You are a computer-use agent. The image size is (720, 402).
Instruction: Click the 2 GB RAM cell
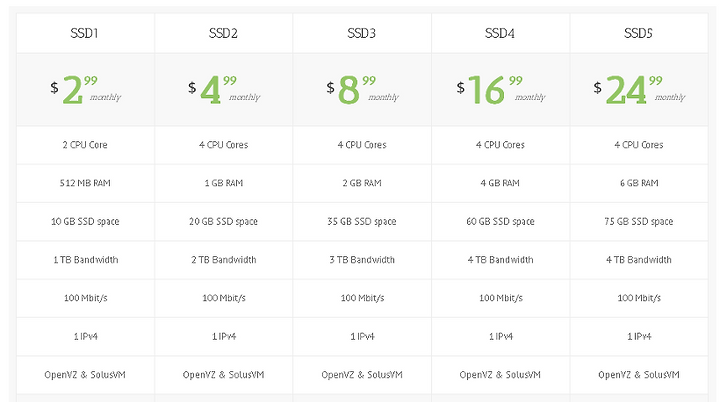[x=362, y=183]
